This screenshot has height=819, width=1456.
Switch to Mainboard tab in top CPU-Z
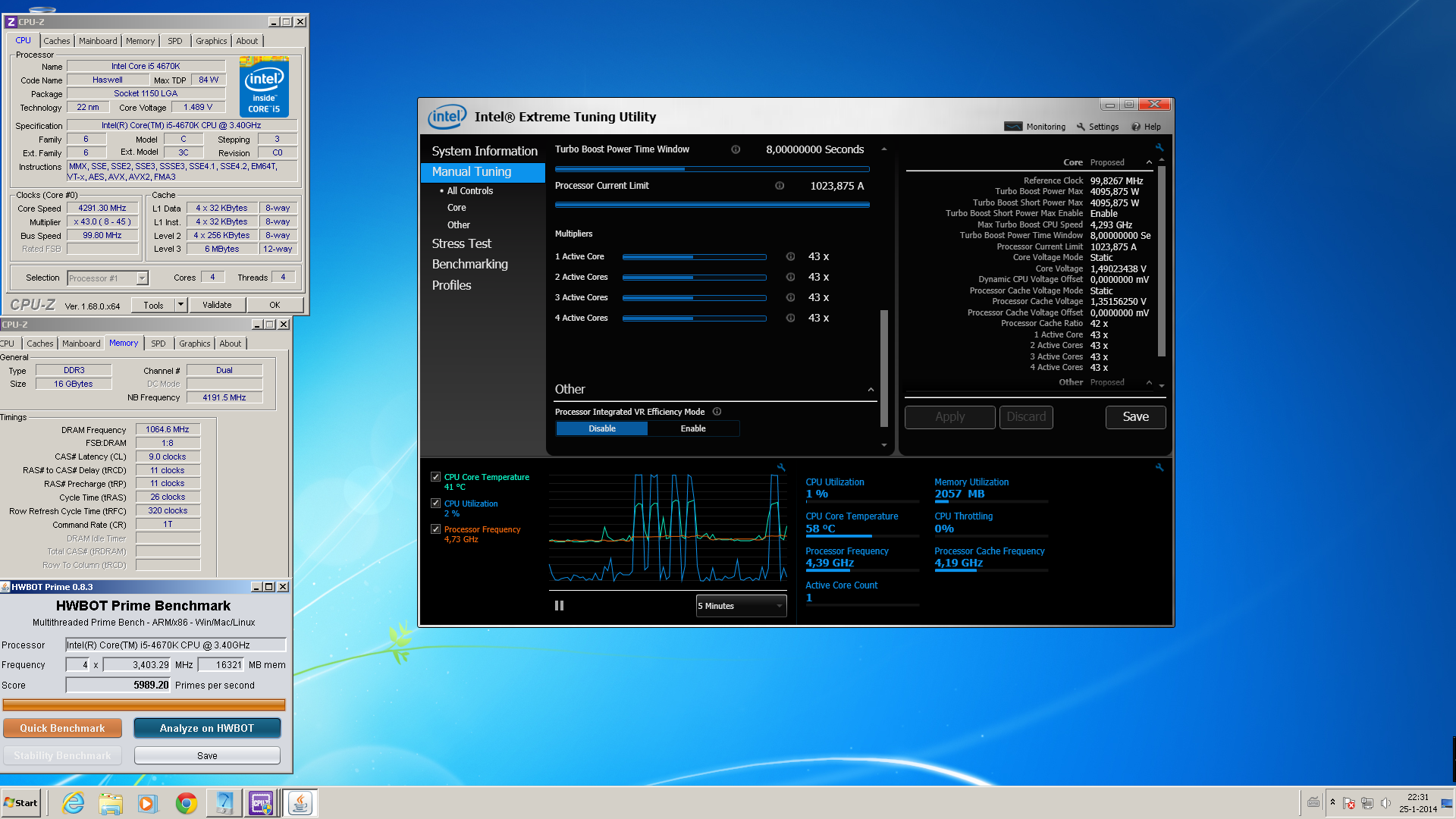click(x=98, y=41)
